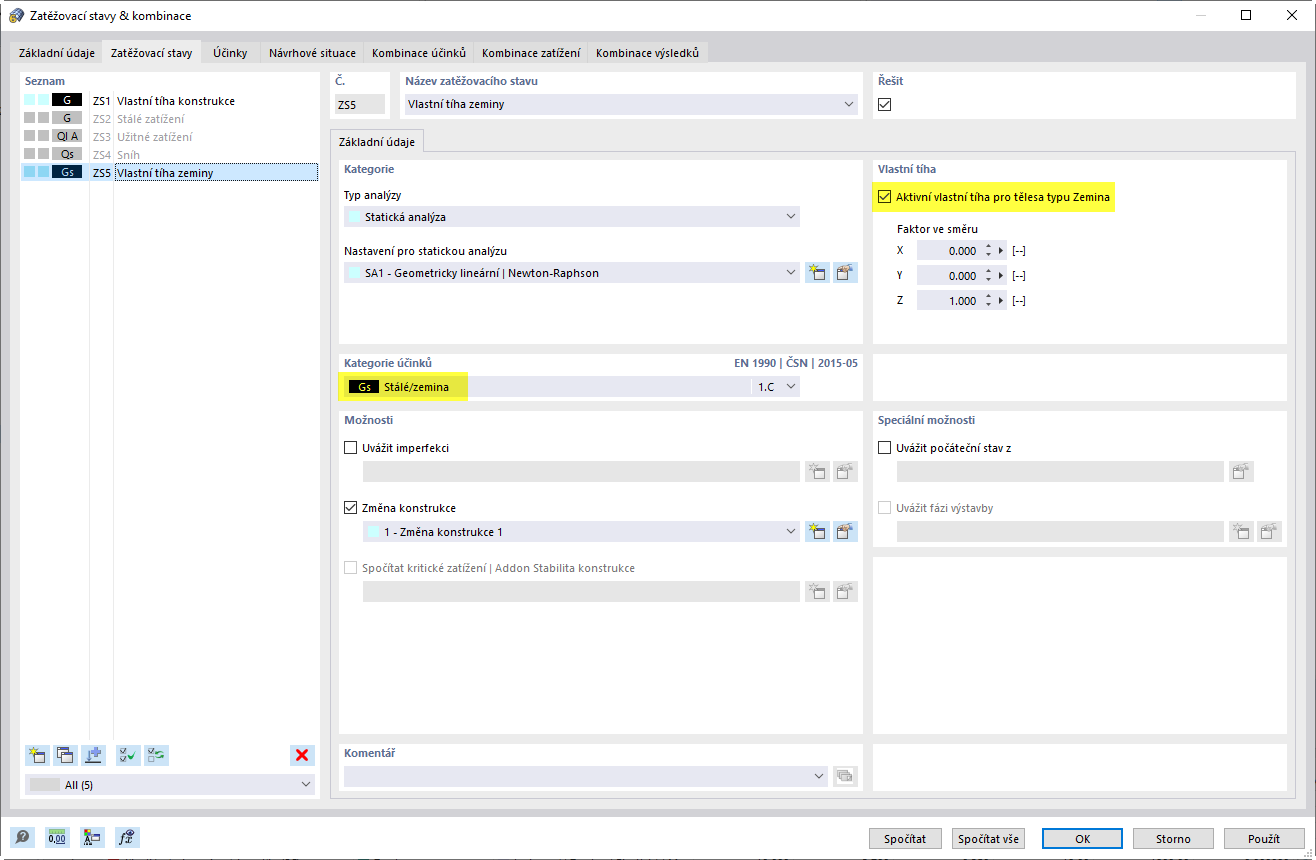The image size is (1316, 860).
Task: Click the Použít button
Action: point(1263,838)
